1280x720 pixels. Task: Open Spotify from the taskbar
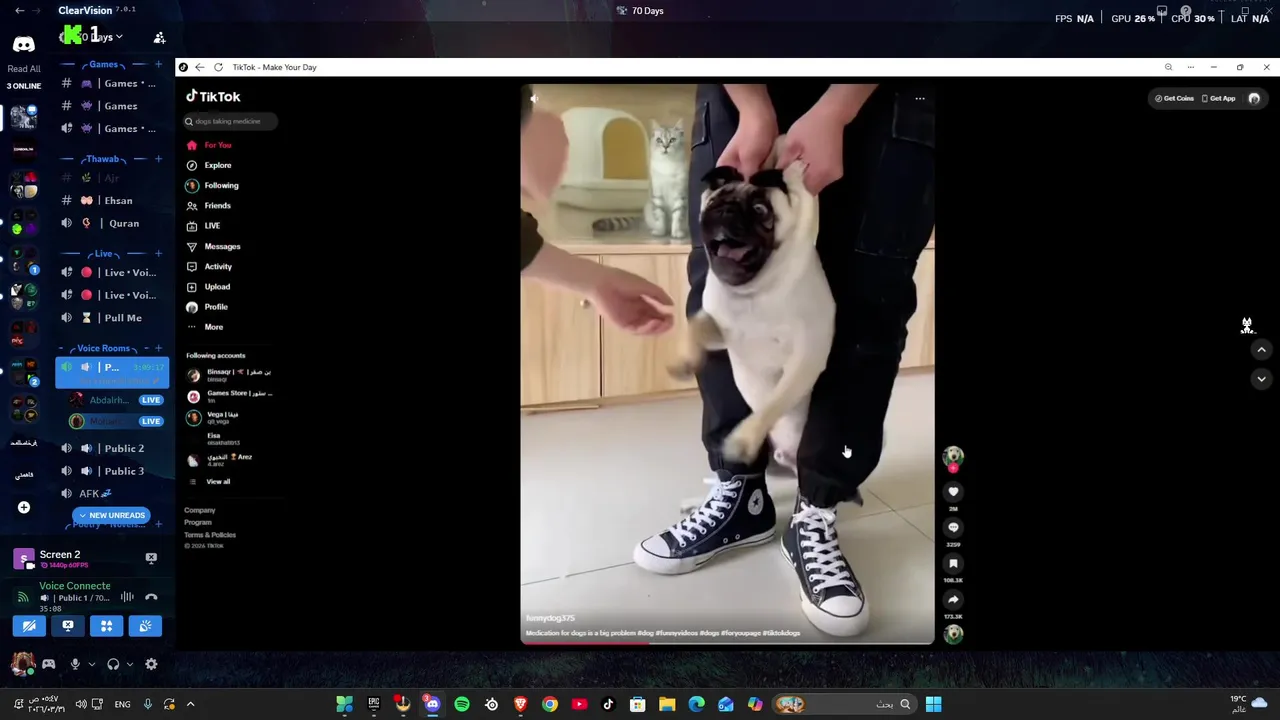click(x=462, y=704)
